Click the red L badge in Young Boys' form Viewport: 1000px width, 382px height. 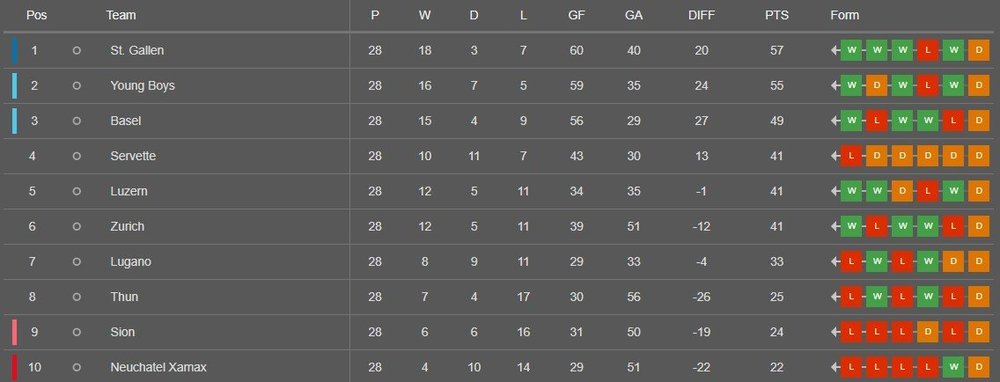pyautogui.click(x=927, y=85)
